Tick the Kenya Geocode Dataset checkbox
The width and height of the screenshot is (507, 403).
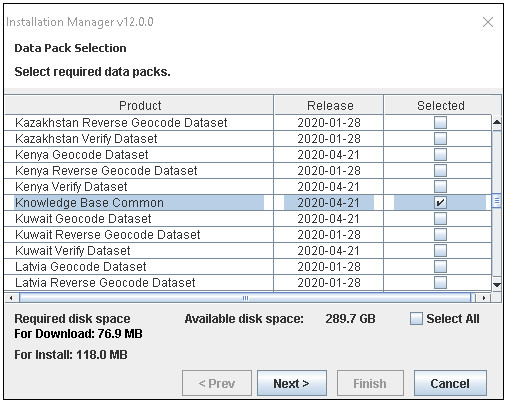440,154
